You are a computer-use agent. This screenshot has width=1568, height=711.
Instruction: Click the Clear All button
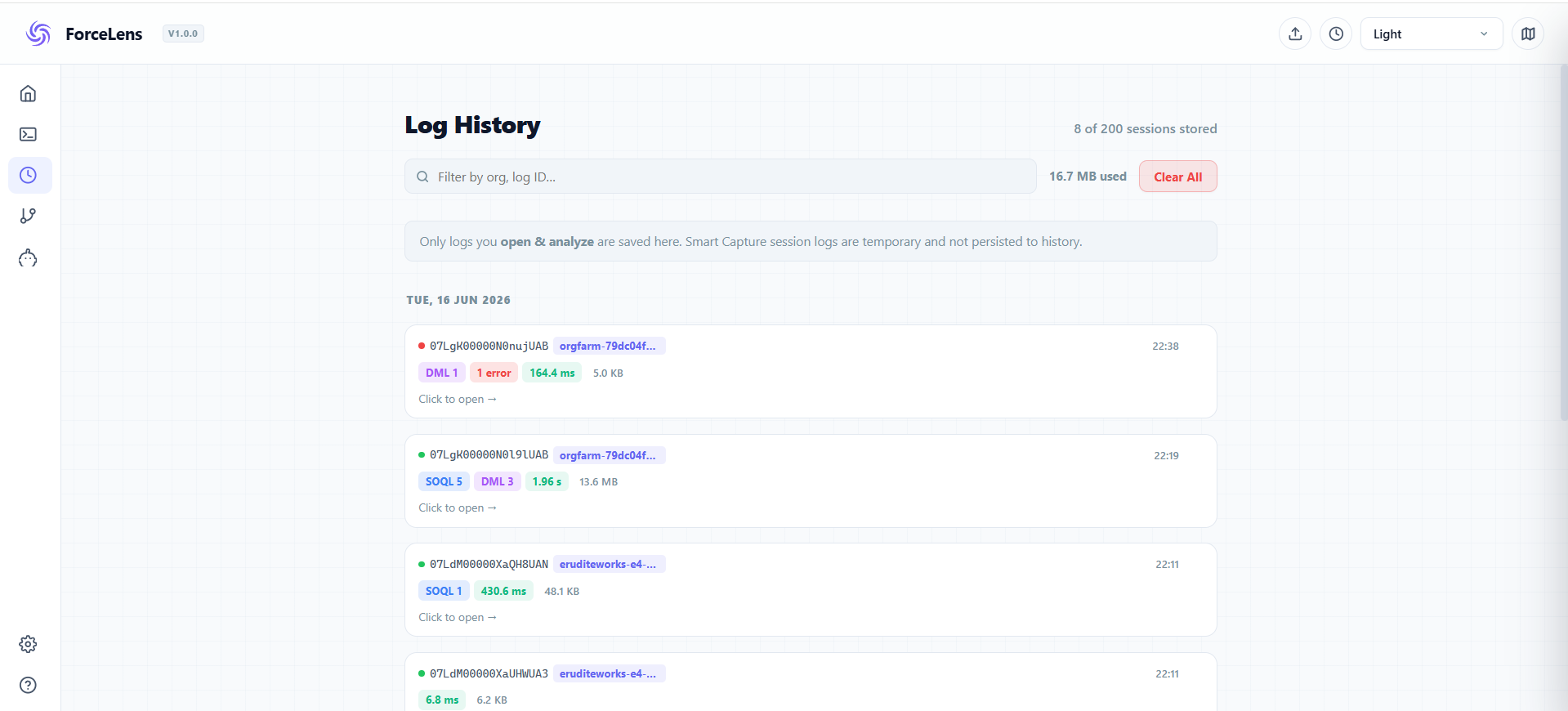[1177, 177]
